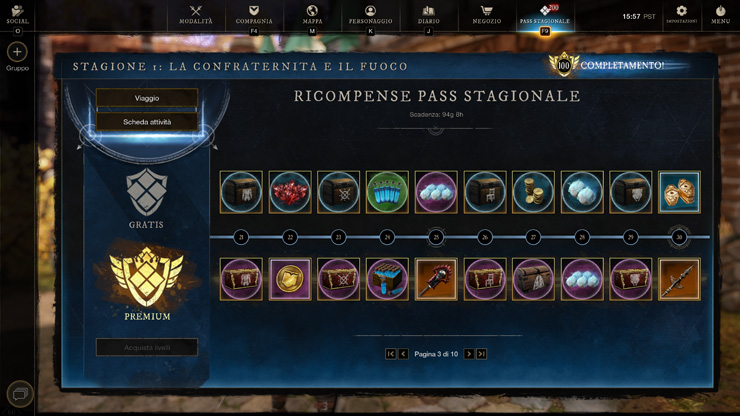Screen dimensions: 740x416
Task: Click the Viaggio button
Action: tap(147, 98)
